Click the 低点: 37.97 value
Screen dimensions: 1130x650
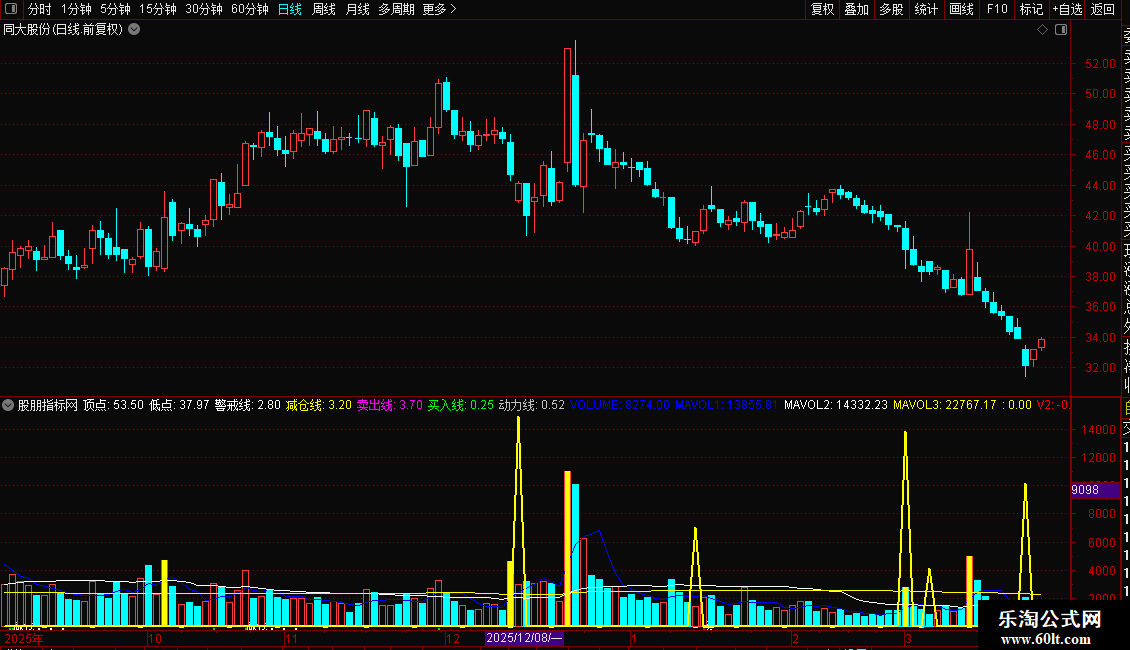pyautogui.click(x=179, y=405)
